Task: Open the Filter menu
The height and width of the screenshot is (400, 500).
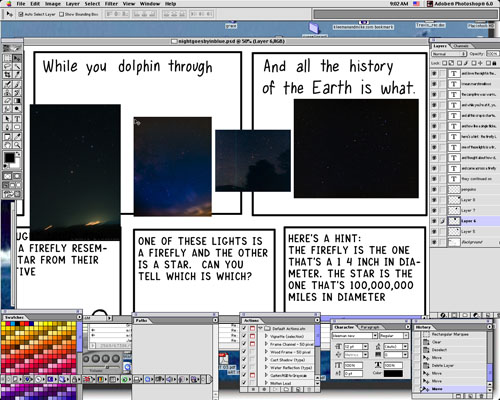Action: (111, 4)
